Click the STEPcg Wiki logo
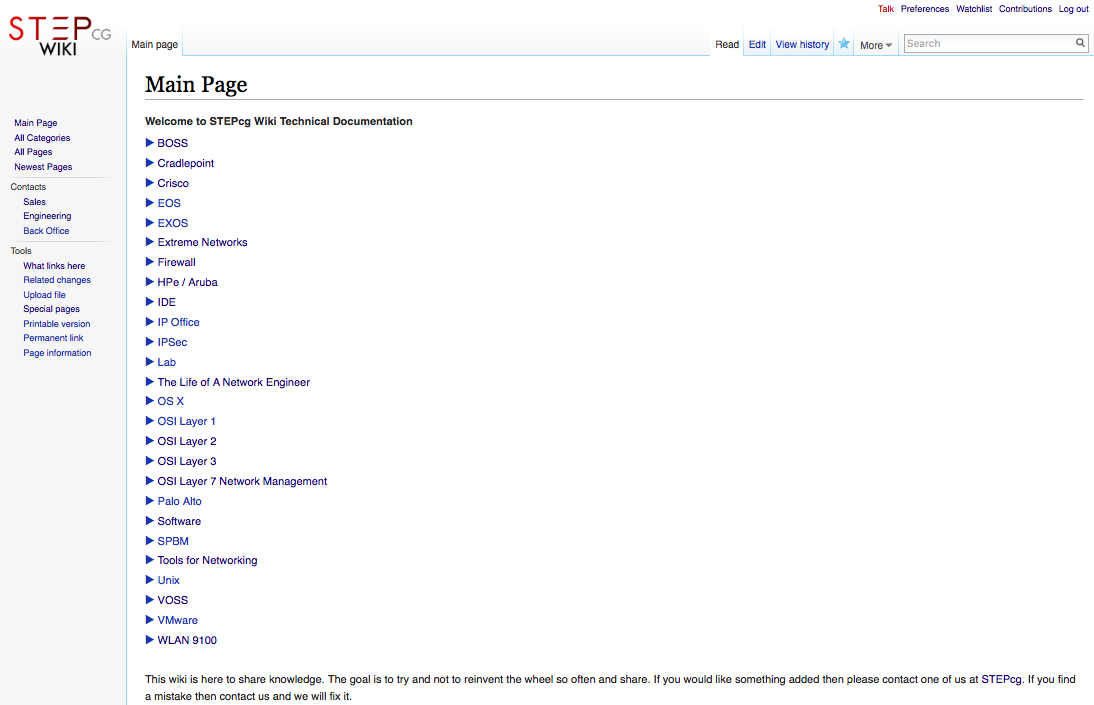 (x=60, y=36)
